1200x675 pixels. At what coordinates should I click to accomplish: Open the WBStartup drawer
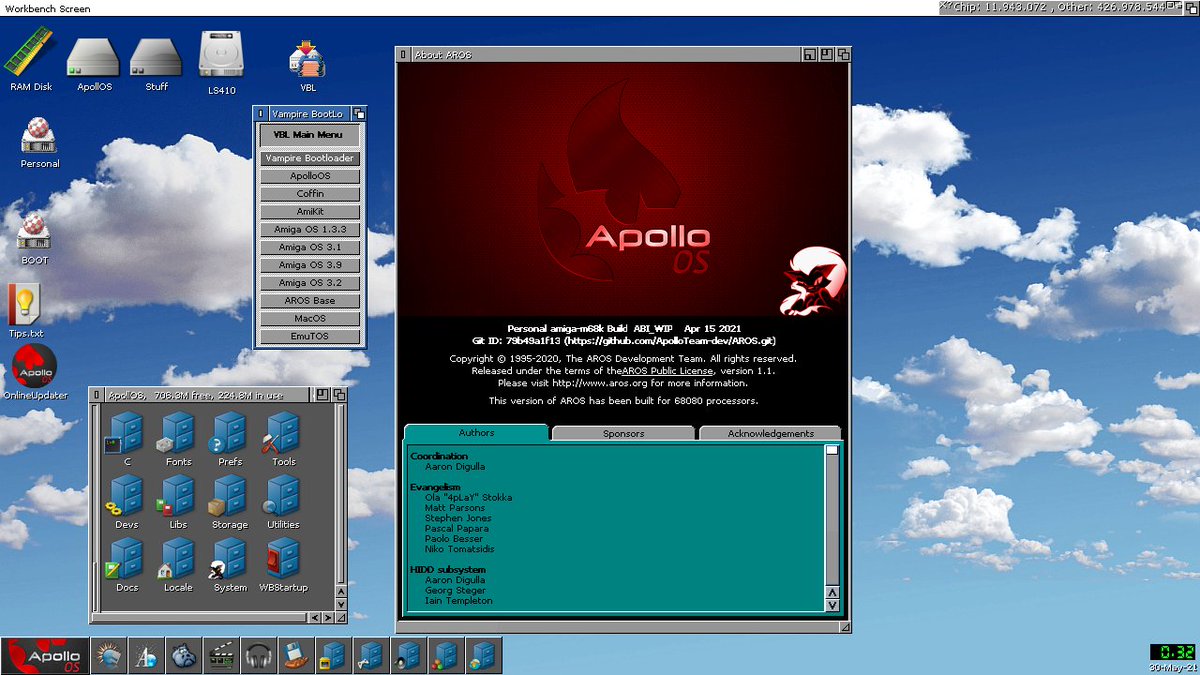coord(283,565)
